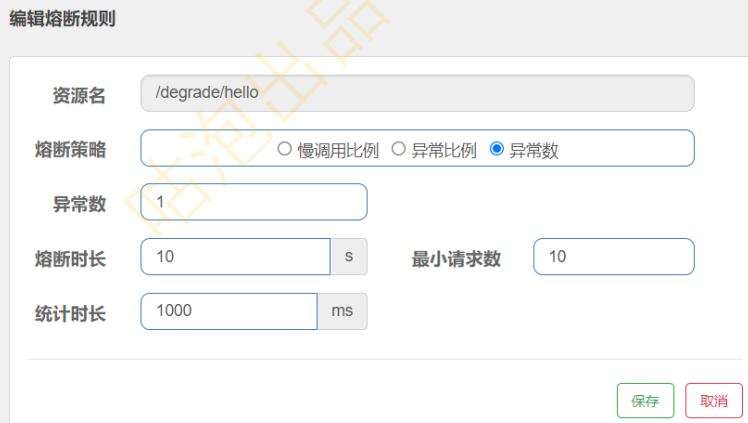
Task: Click the 统计时长 field label
Action: coord(70,313)
